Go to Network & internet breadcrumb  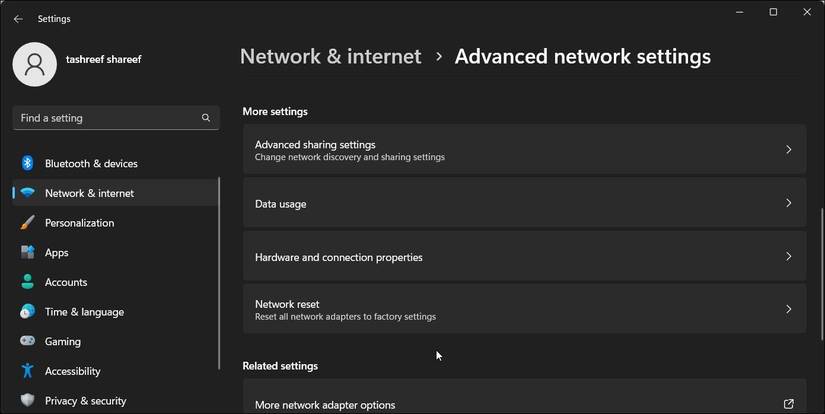click(330, 57)
